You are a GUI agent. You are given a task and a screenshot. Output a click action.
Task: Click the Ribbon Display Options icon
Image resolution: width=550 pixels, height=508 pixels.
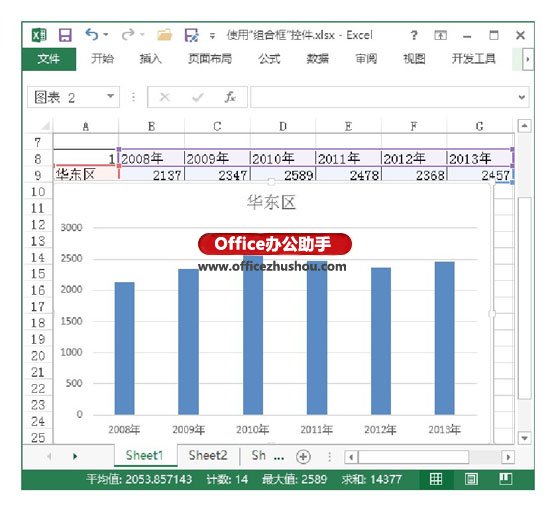click(x=441, y=35)
